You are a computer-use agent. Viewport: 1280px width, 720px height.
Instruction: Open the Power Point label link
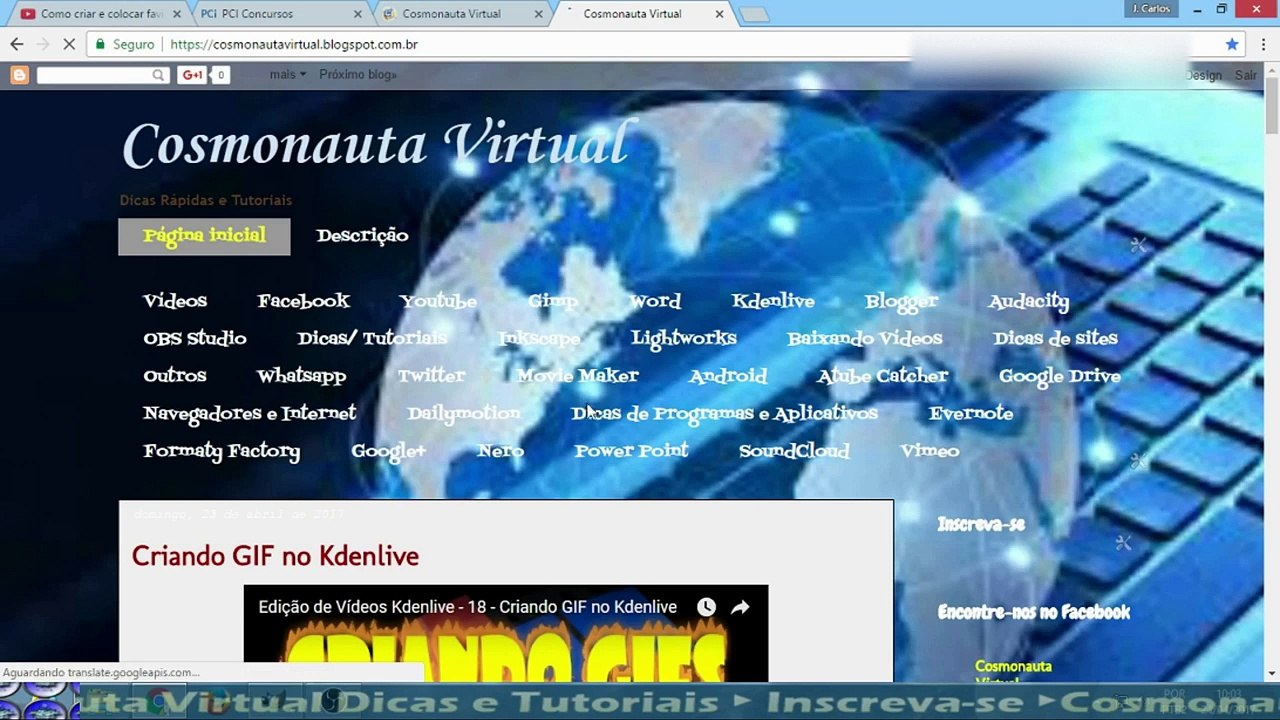click(631, 451)
